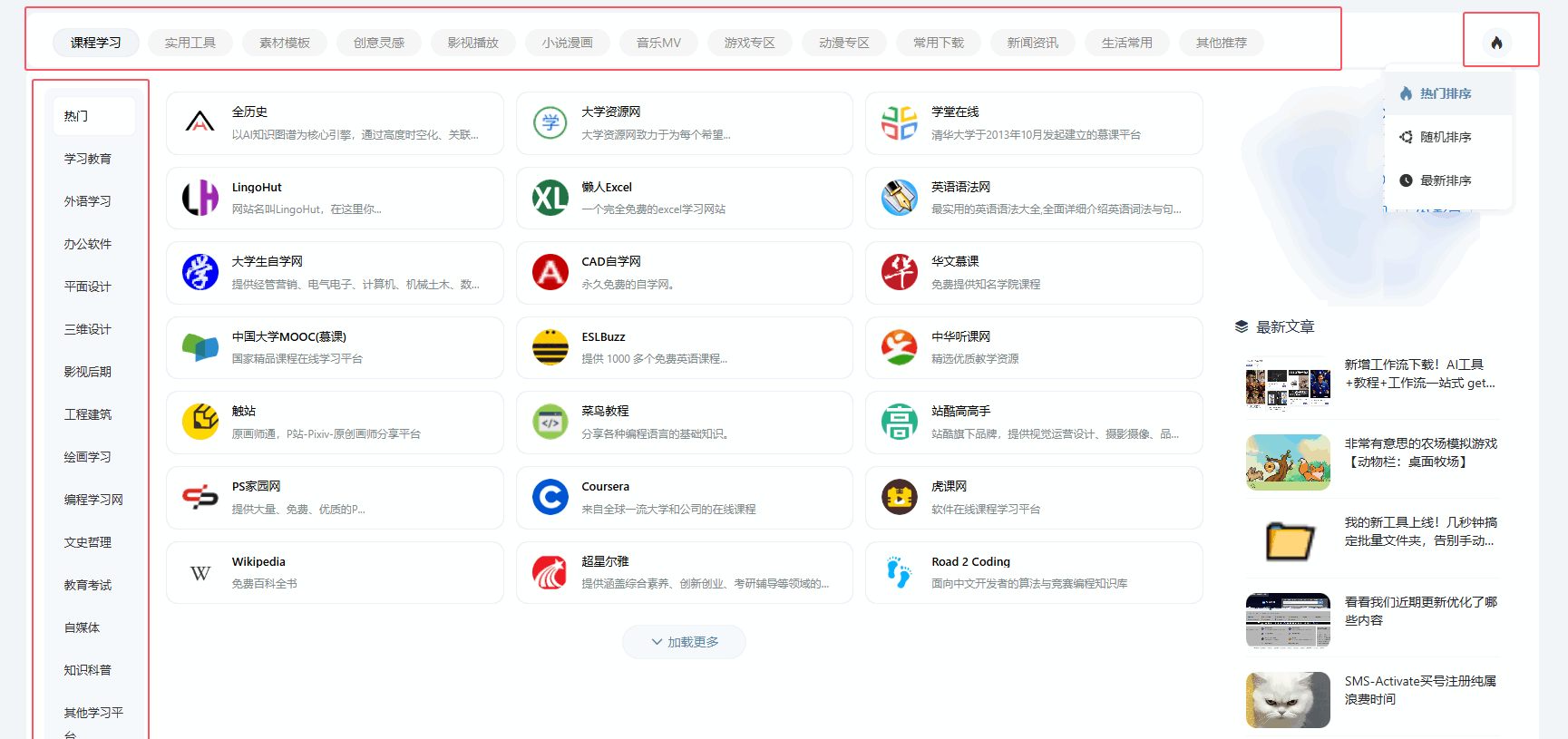1568x739 pixels.
Task: Switch to the 实用工具 tab
Action: point(190,43)
